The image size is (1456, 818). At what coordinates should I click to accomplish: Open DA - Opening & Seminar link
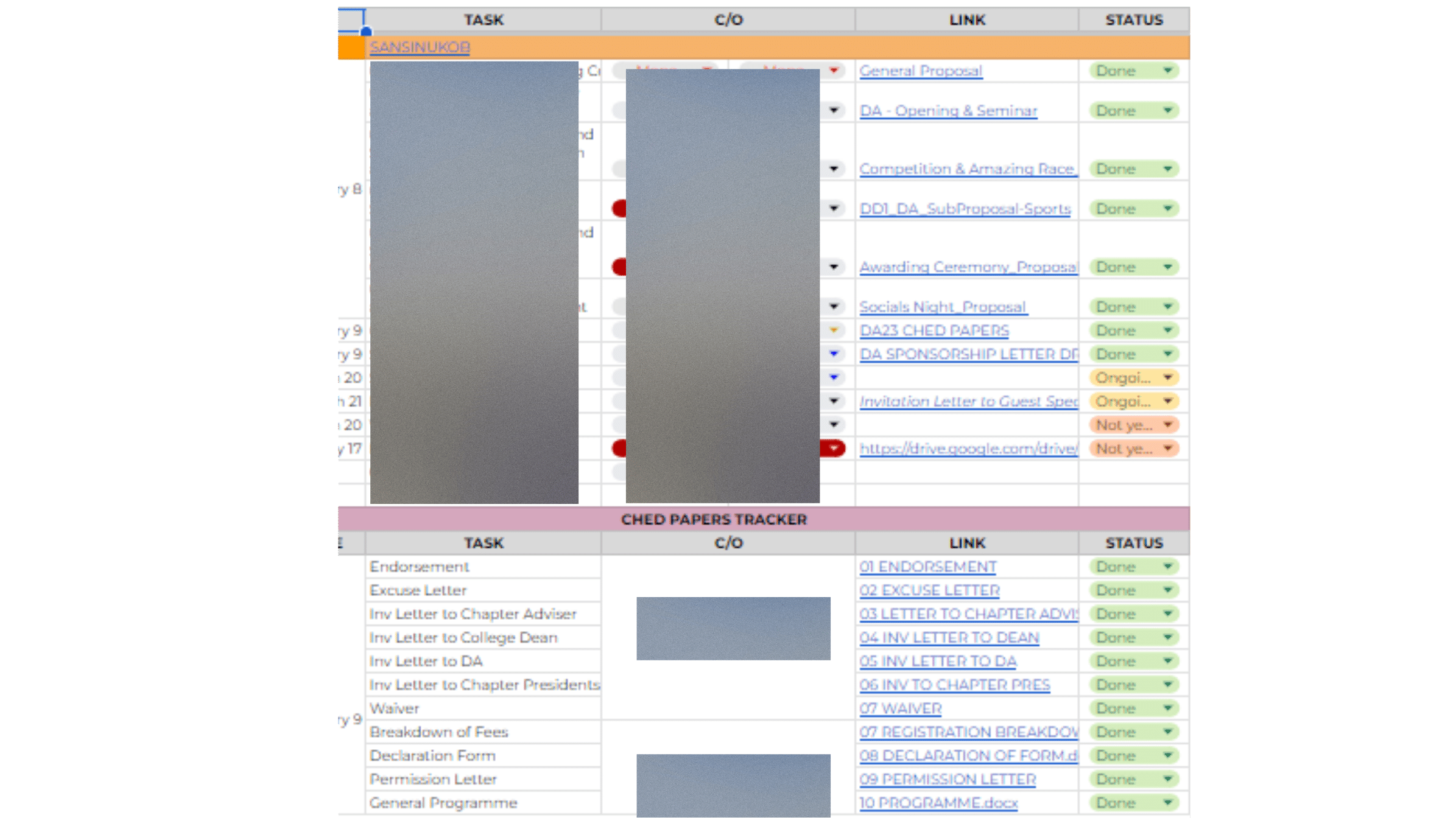[x=948, y=111]
